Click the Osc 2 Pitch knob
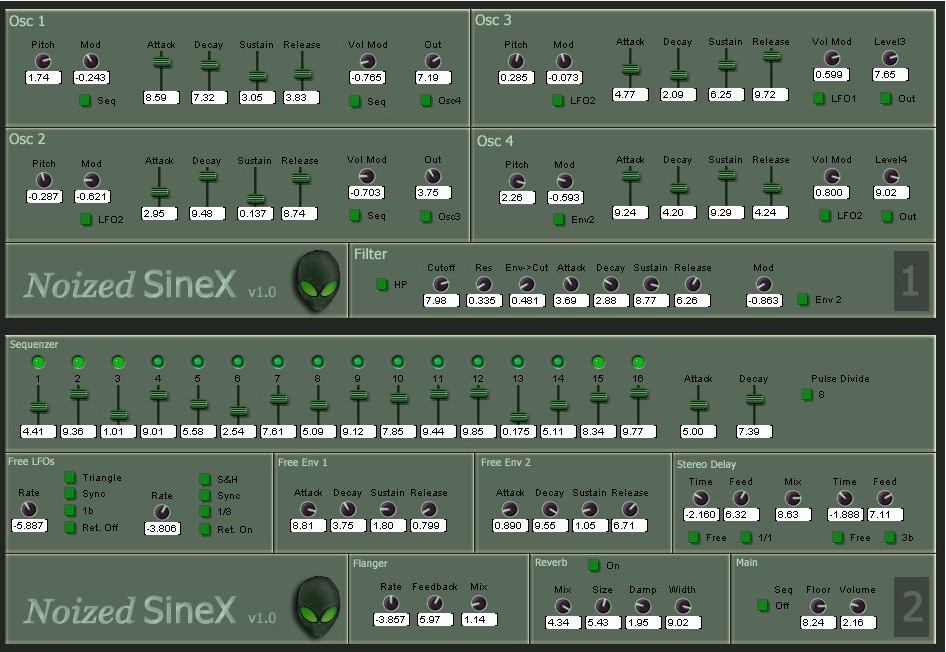Viewport: 946px width, 652px height. point(44,180)
